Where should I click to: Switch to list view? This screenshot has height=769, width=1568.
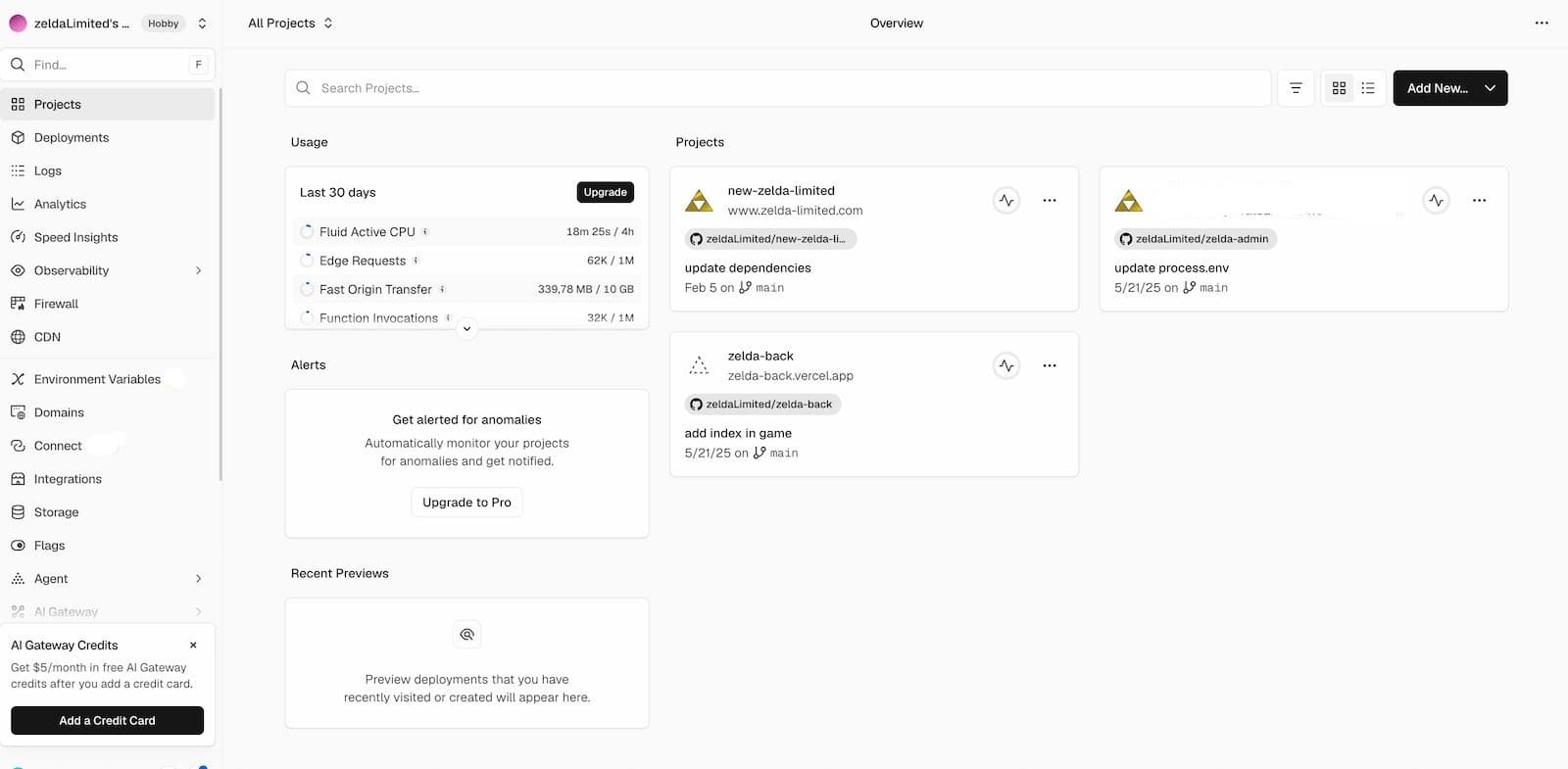[x=1368, y=88]
